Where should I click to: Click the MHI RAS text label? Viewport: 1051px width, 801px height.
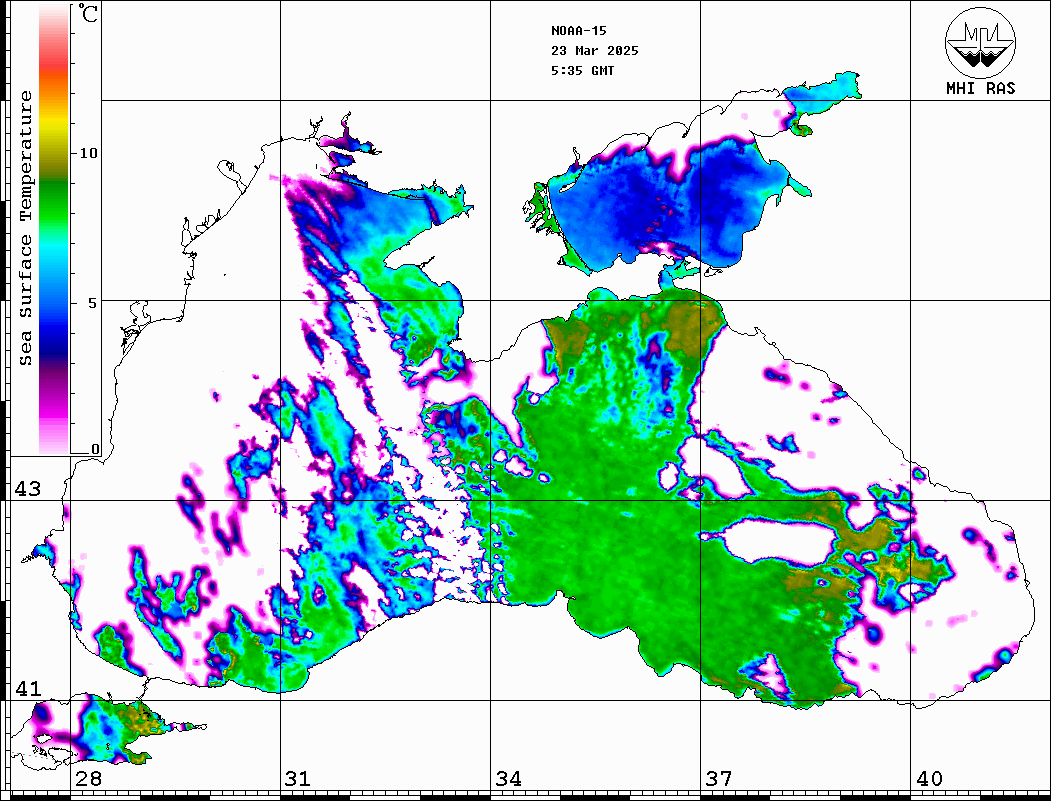(x=980, y=88)
